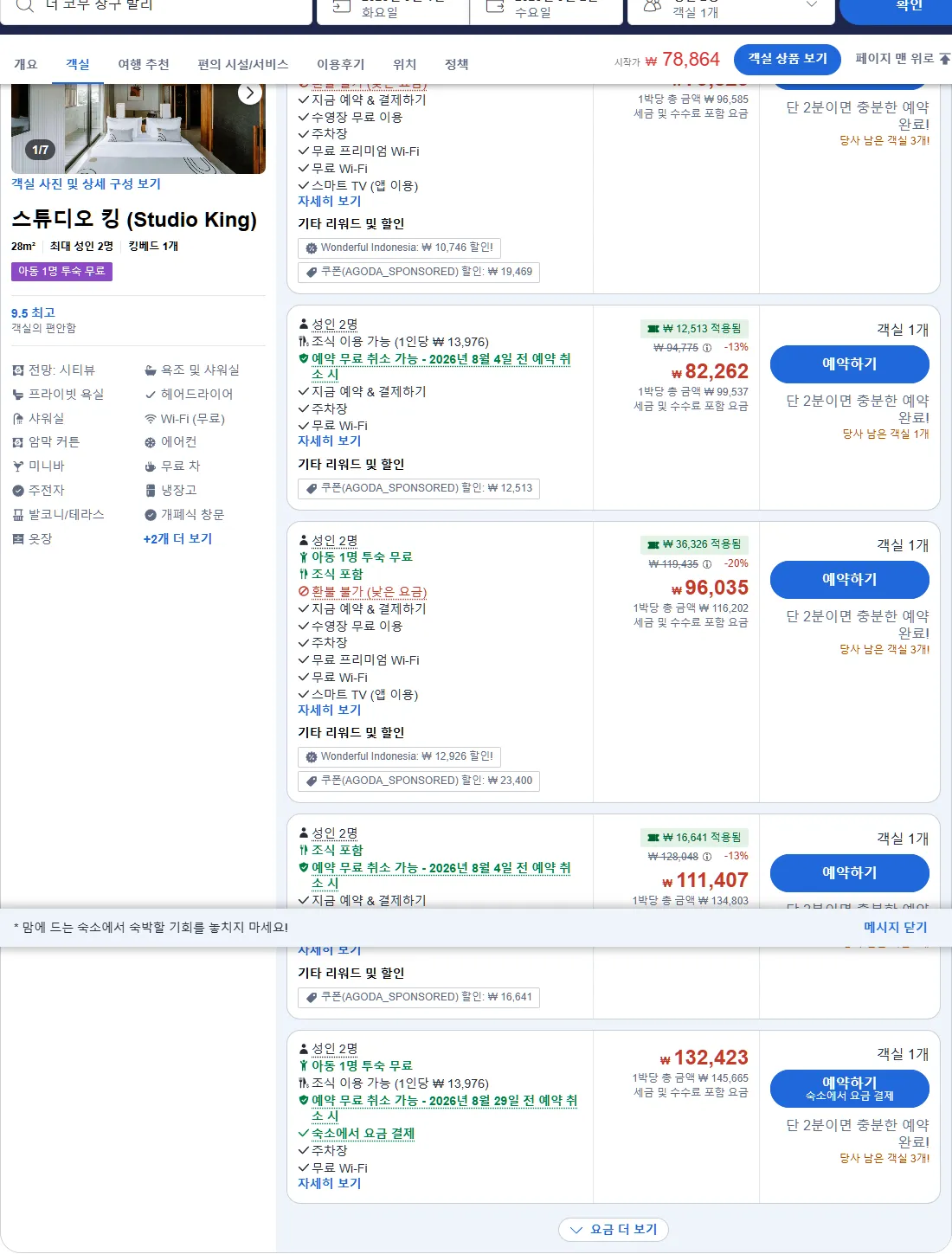
Task: Click the search magnifier icon in destination field
Action: pos(25,5)
